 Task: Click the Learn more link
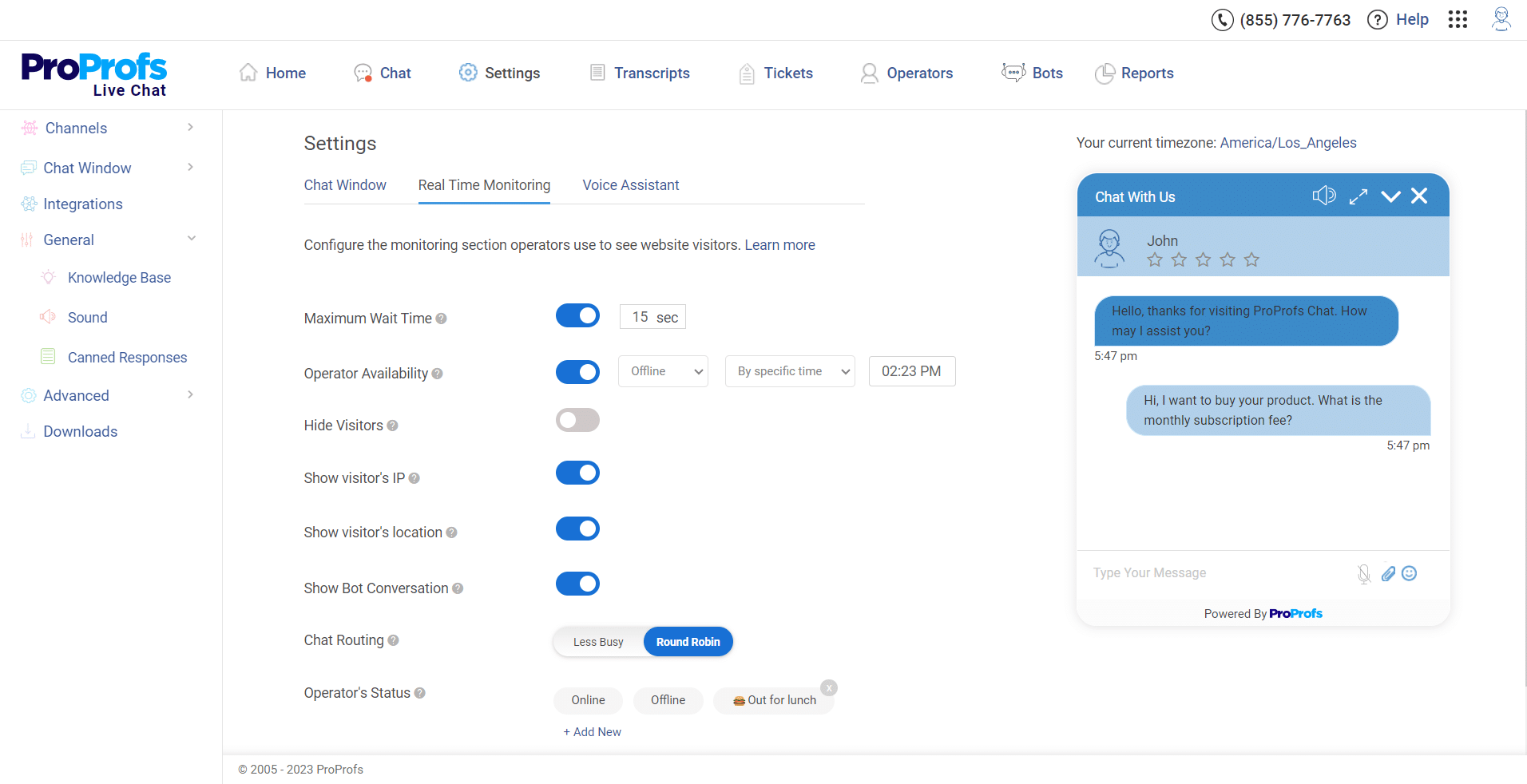coord(779,245)
